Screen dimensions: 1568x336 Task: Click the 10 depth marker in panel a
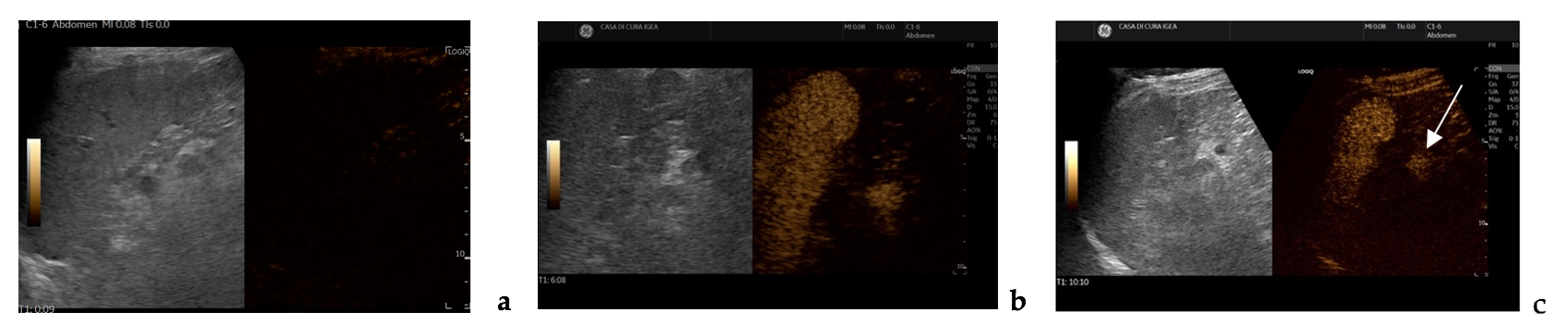click(x=460, y=254)
